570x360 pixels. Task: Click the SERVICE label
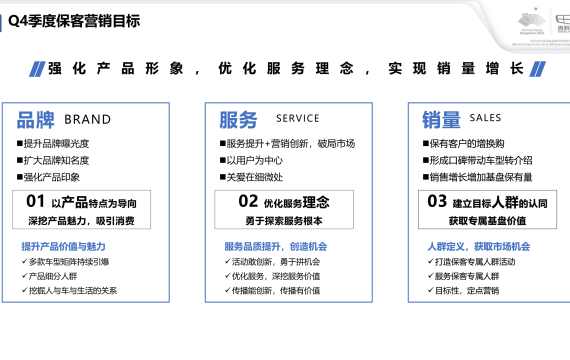click(298, 118)
